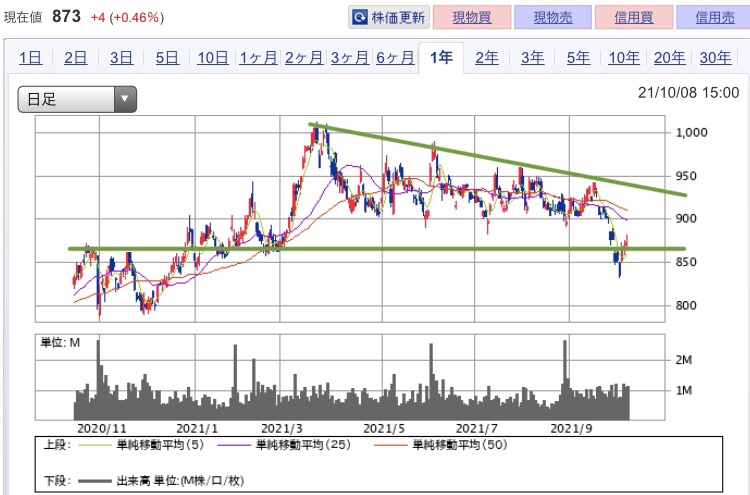
Task: Switch chart range to 10年
Action: pos(624,58)
